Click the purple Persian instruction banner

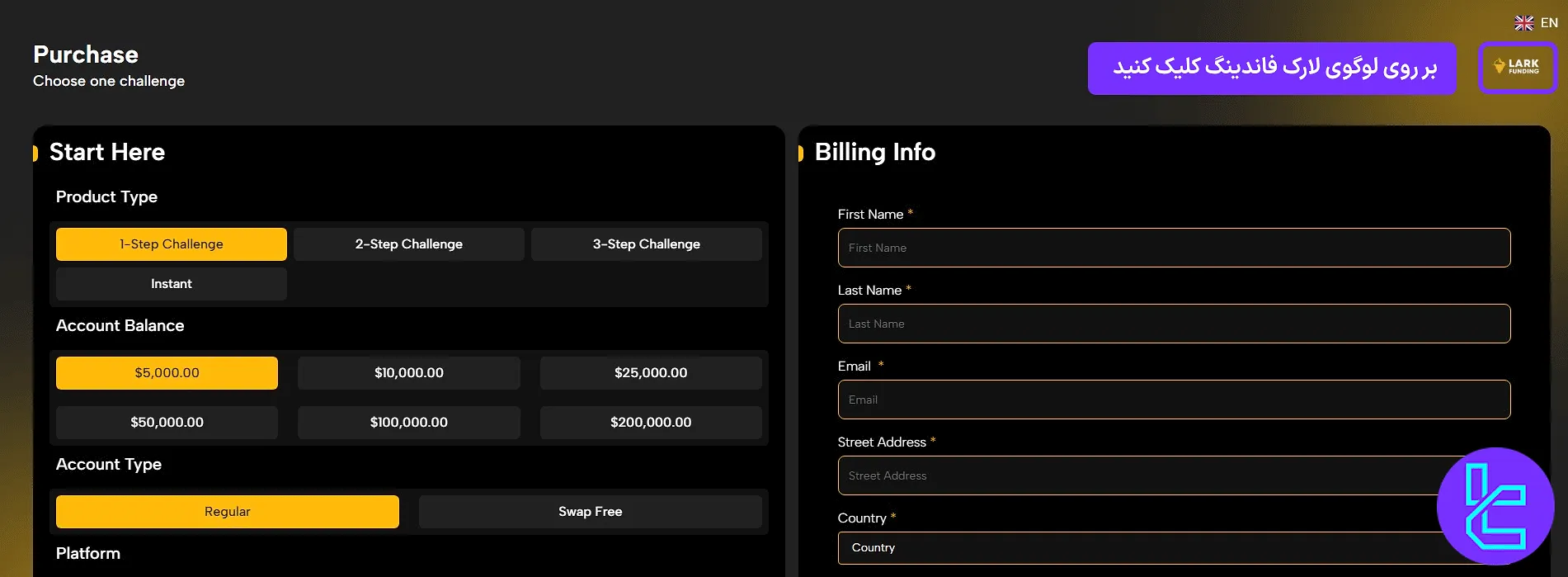click(x=1271, y=69)
